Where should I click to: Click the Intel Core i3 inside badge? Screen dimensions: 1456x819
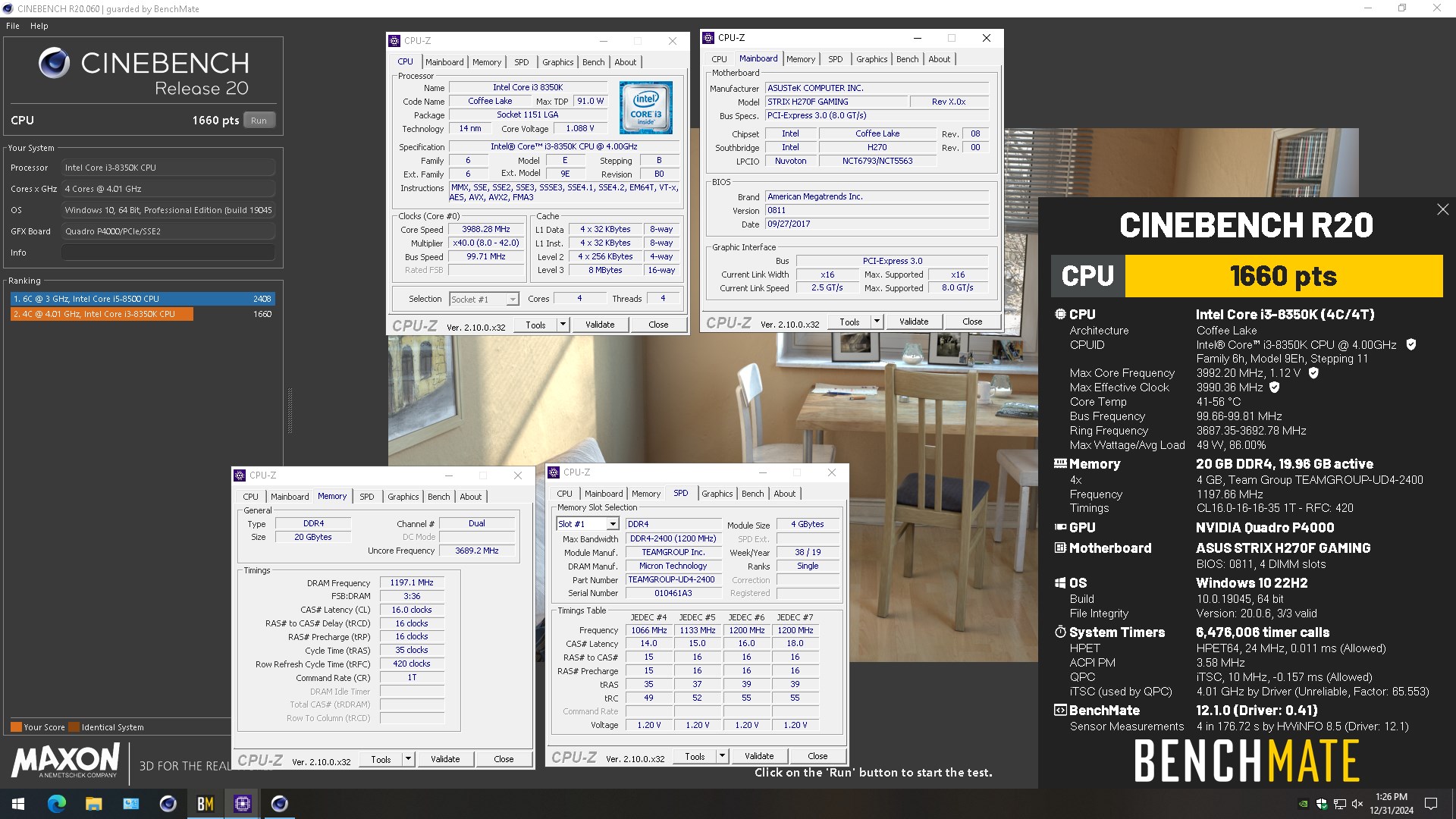(646, 108)
